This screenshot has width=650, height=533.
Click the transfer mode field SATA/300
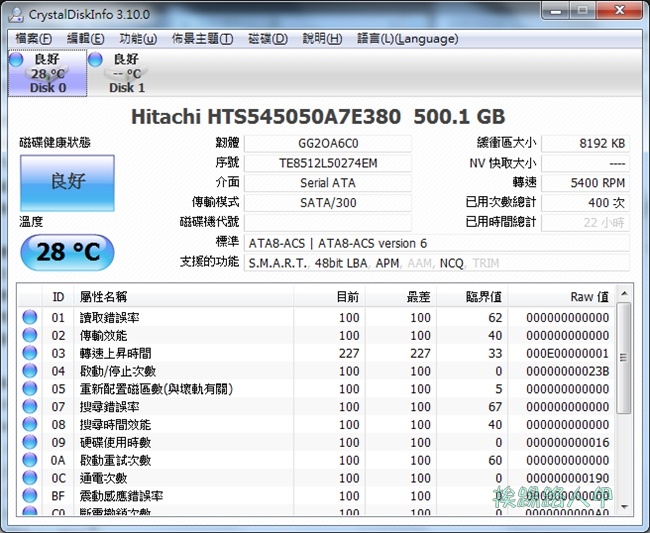(328, 203)
